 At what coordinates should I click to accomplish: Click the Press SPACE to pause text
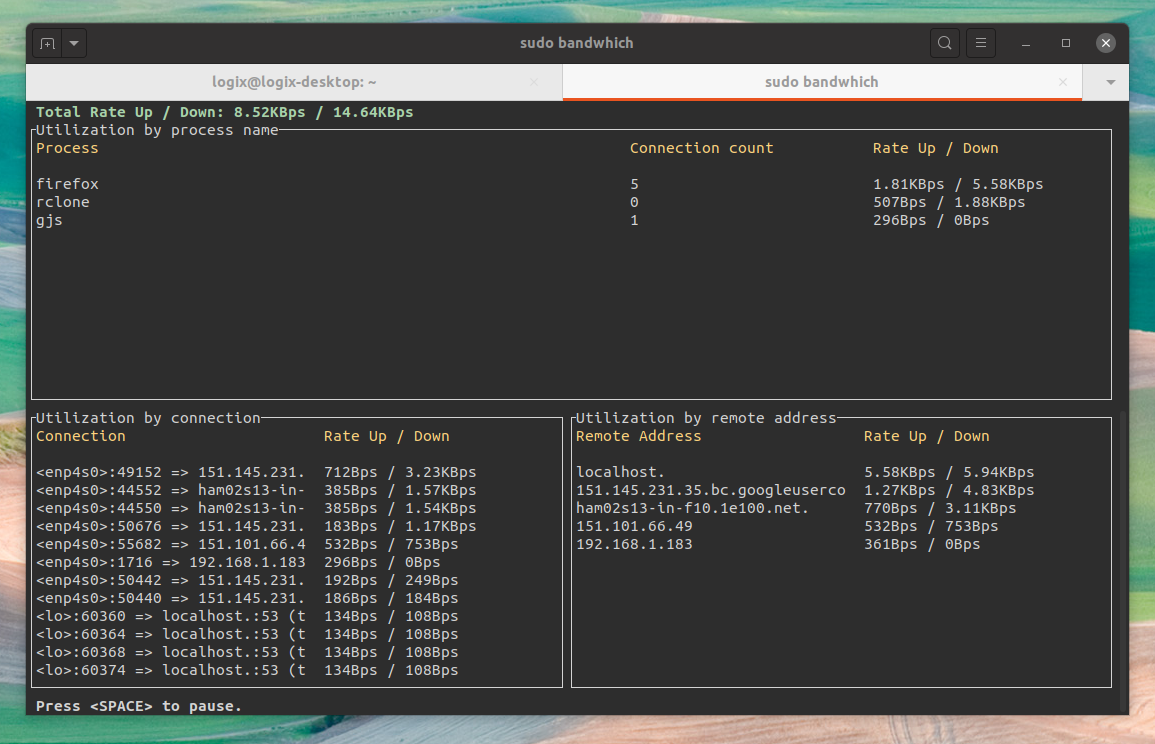[138, 706]
